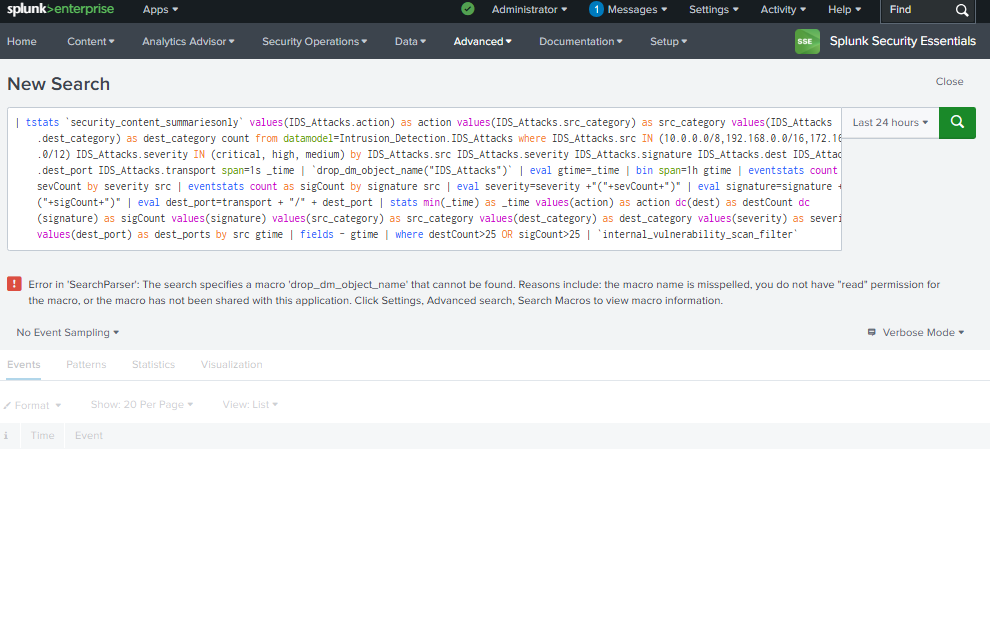Open the No Event Sampling dropdown
Viewport: 990px width, 620px height.
67,331
